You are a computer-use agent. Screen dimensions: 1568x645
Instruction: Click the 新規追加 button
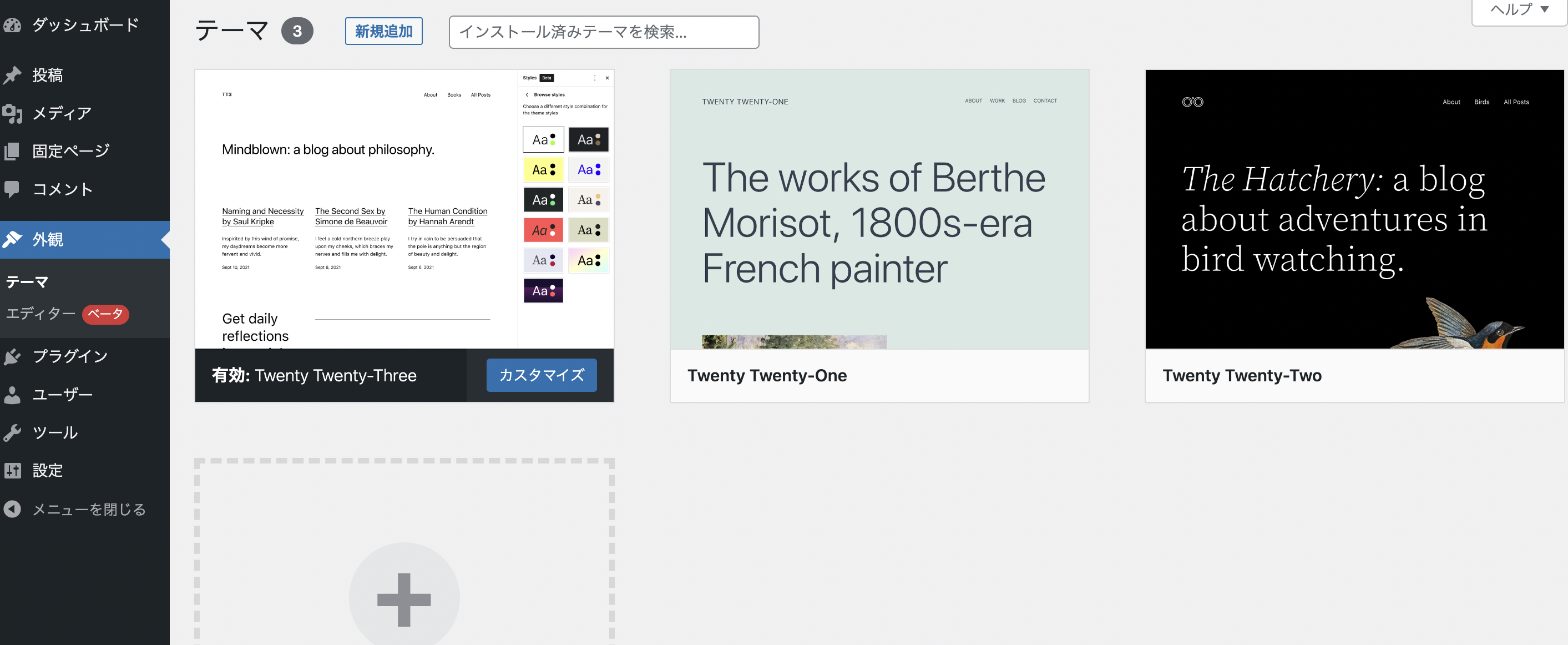pos(383,31)
